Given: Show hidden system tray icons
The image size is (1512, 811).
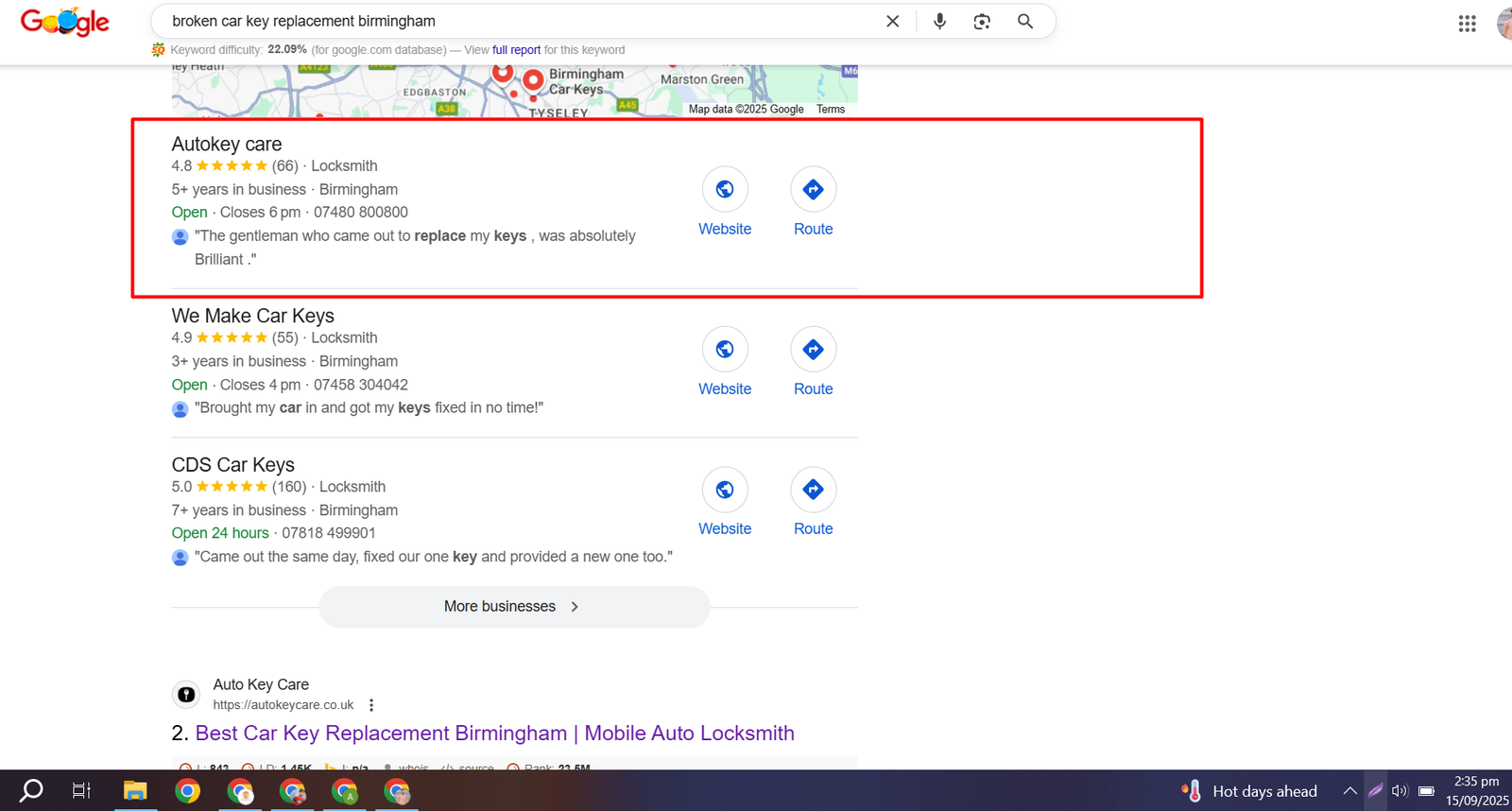Looking at the screenshot, I should click(1349, 791).
